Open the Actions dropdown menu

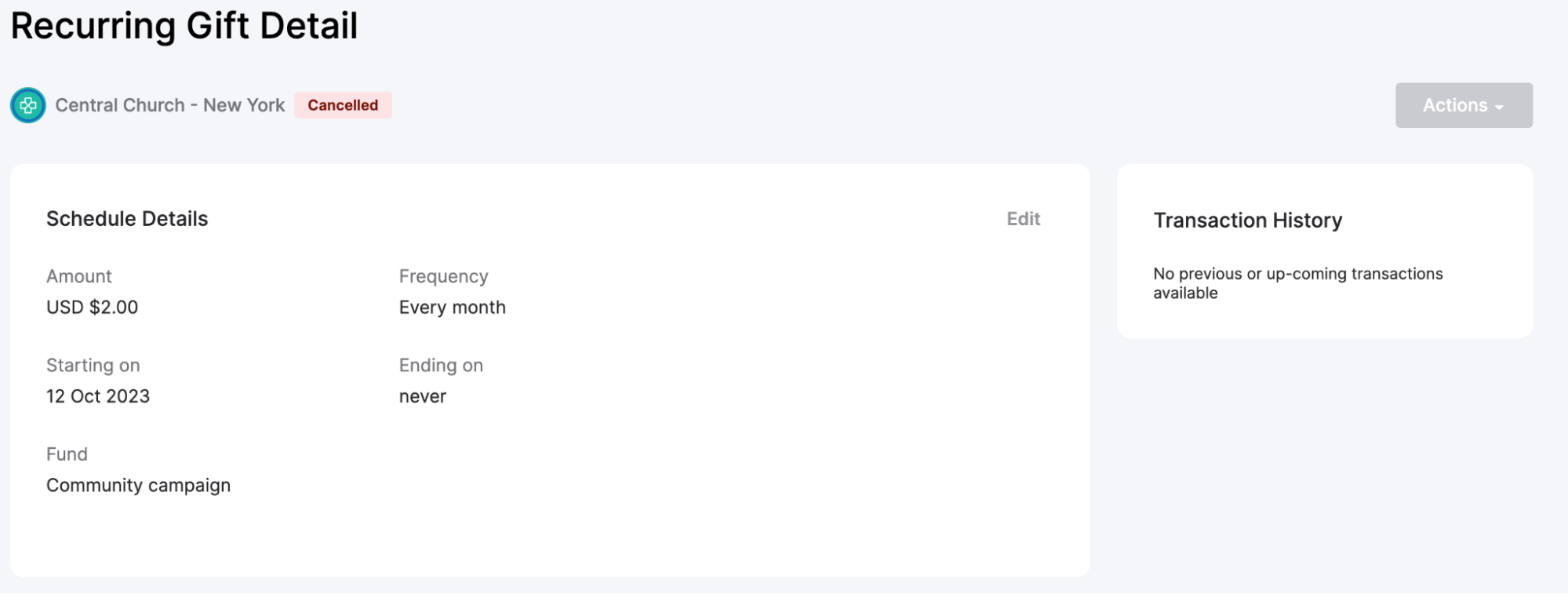(1463, 105)
